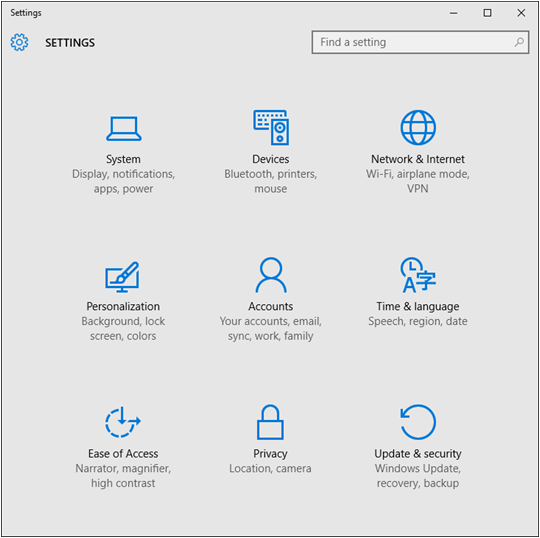
Task: Click 'Speech, region, date' description
Action: pos(418,321)
